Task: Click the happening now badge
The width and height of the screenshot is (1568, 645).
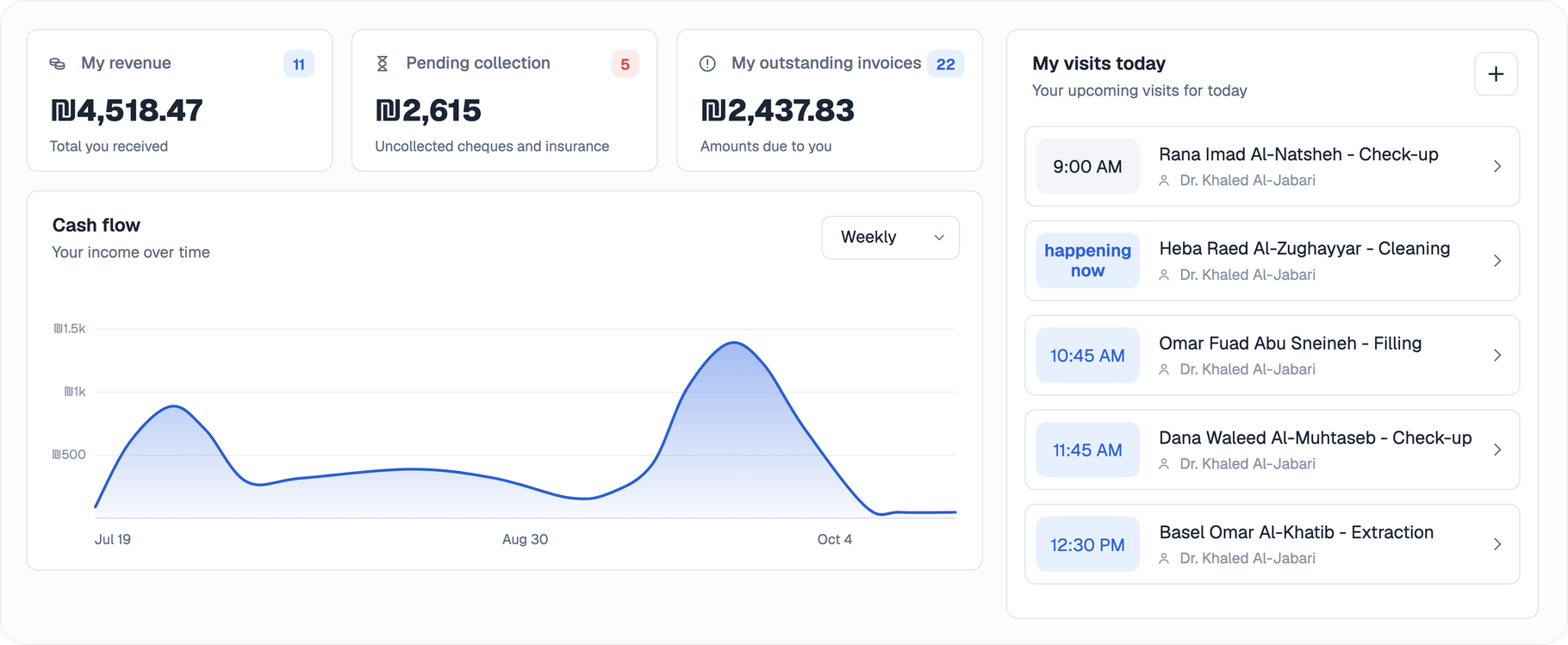Action: click(1087, 261)
